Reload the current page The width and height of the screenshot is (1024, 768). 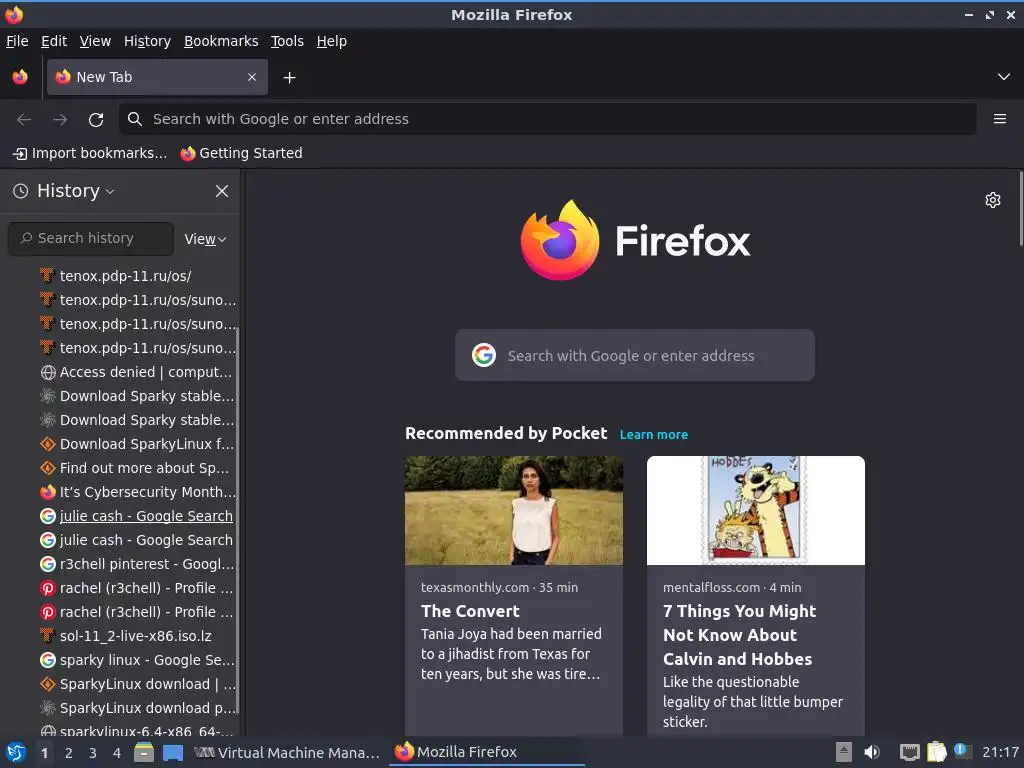click(96, 119)
